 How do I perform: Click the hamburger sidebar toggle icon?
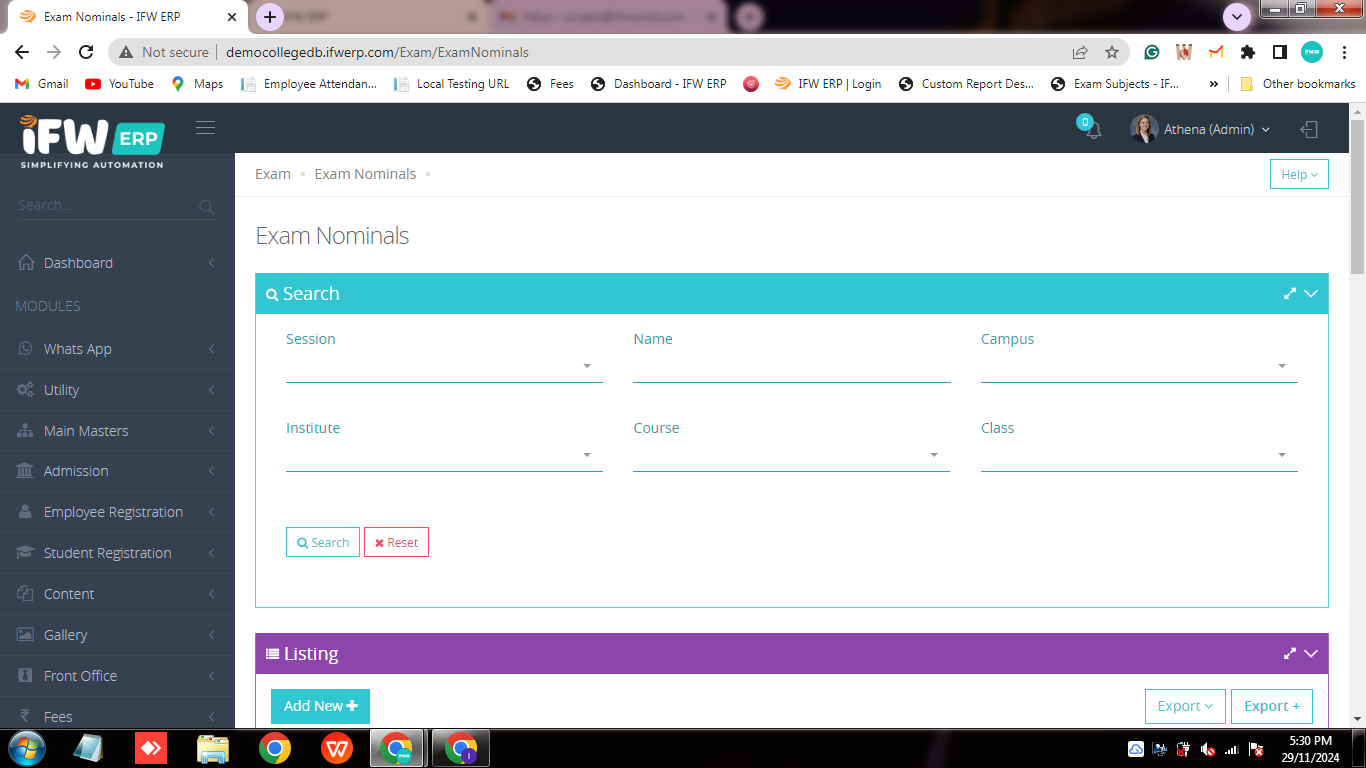click(x=206, y=127)
